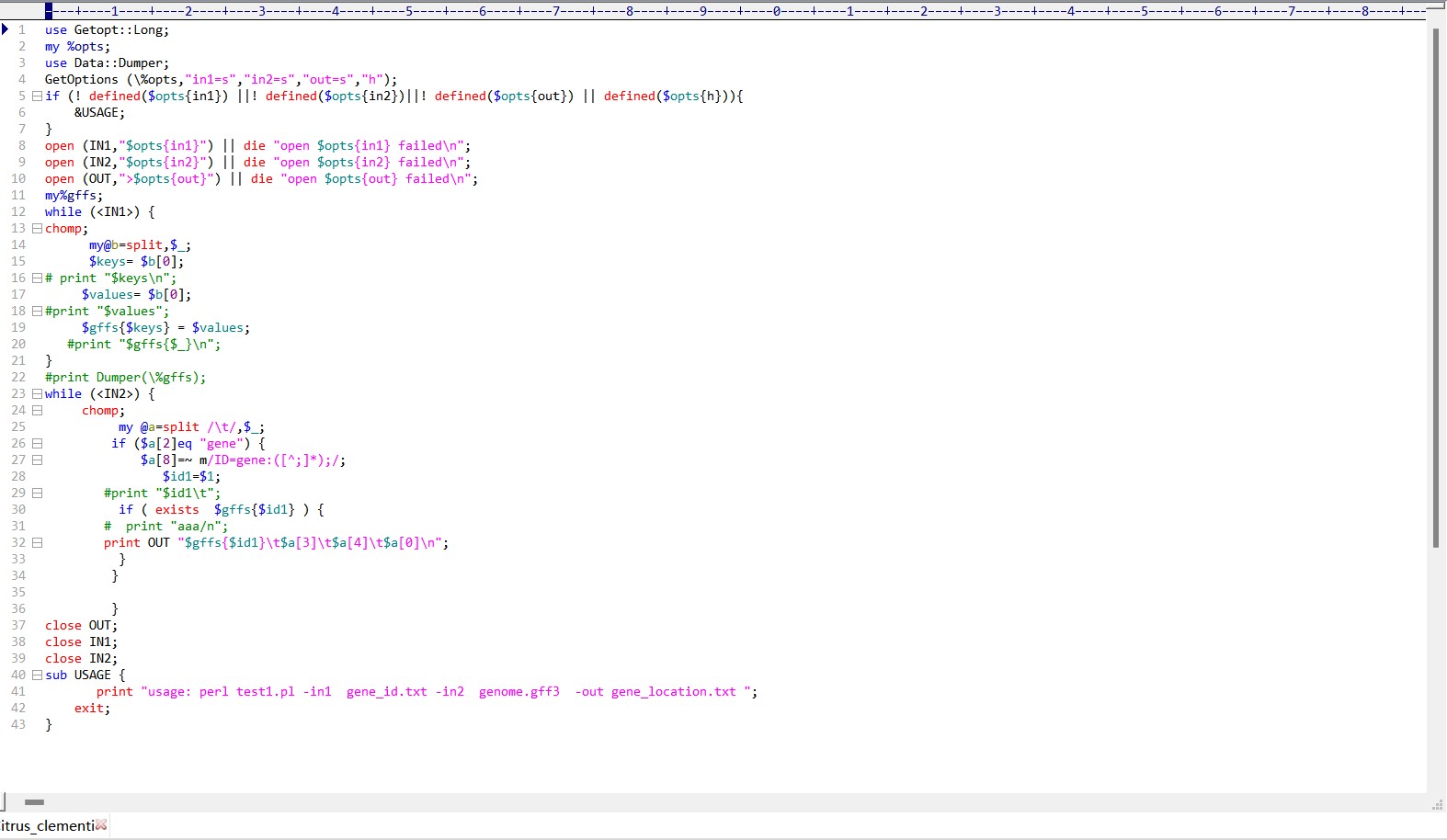Image resolution: width=1447 pixels, height=840 pixels.
Task: Click the column ruler at mark 5
Action: (x=409, y=11)
